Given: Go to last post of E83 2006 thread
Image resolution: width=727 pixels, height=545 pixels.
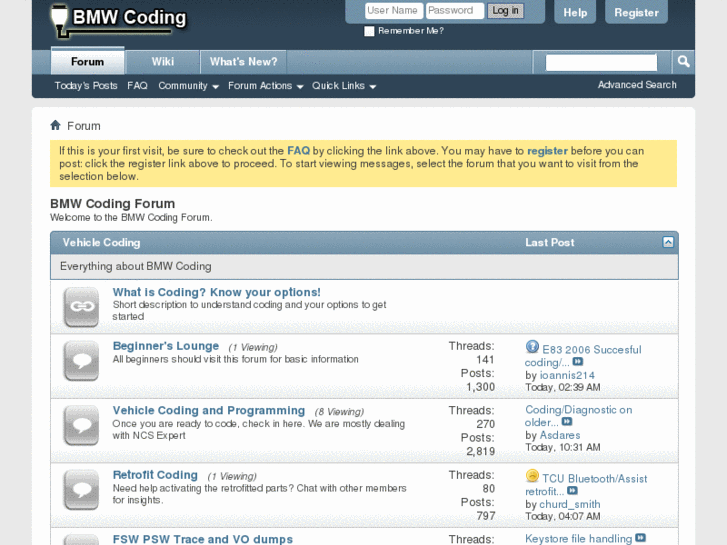Looking at the screenshot, I should [x=578, y=361].
